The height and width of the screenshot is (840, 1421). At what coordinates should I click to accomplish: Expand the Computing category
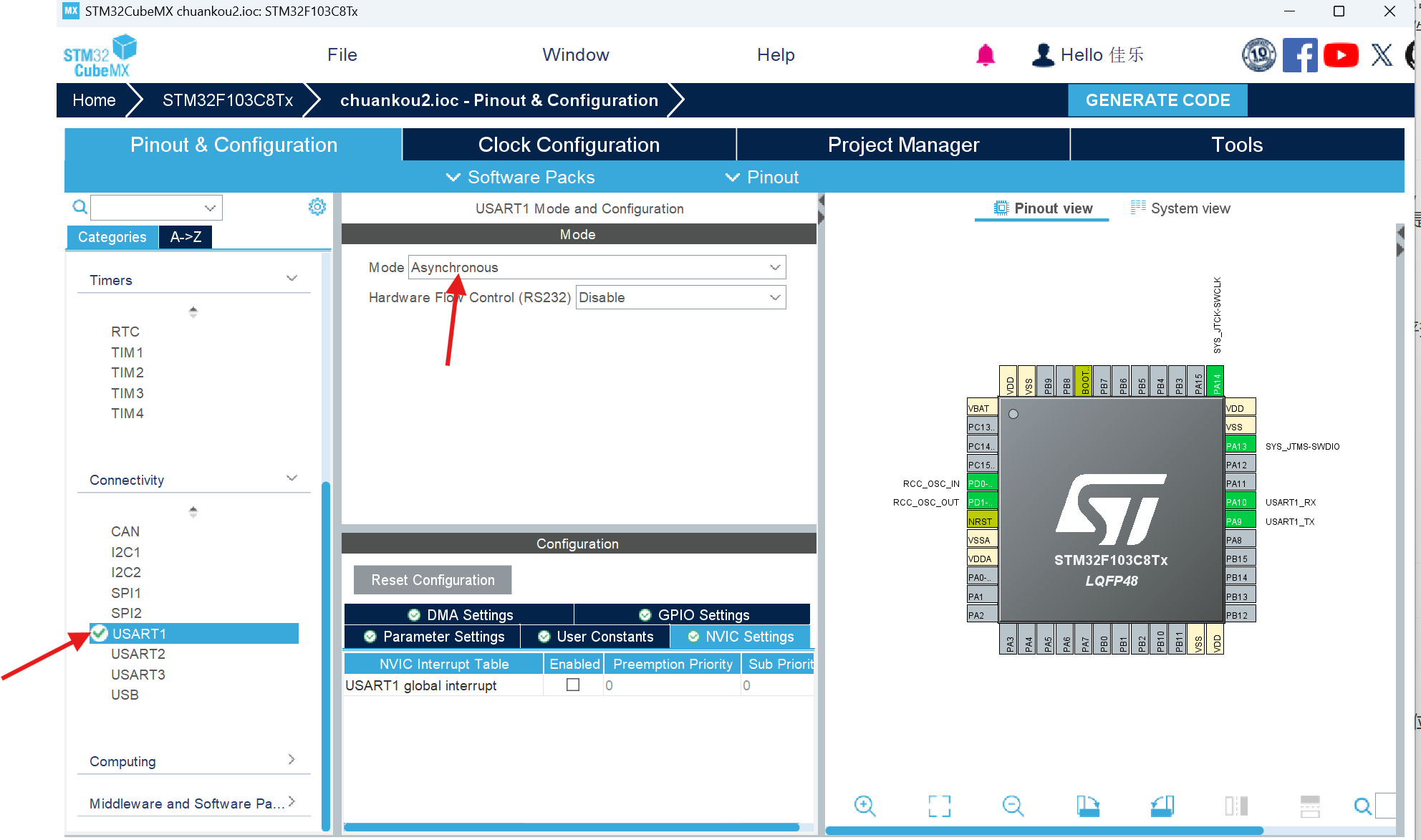pos(292,760)
